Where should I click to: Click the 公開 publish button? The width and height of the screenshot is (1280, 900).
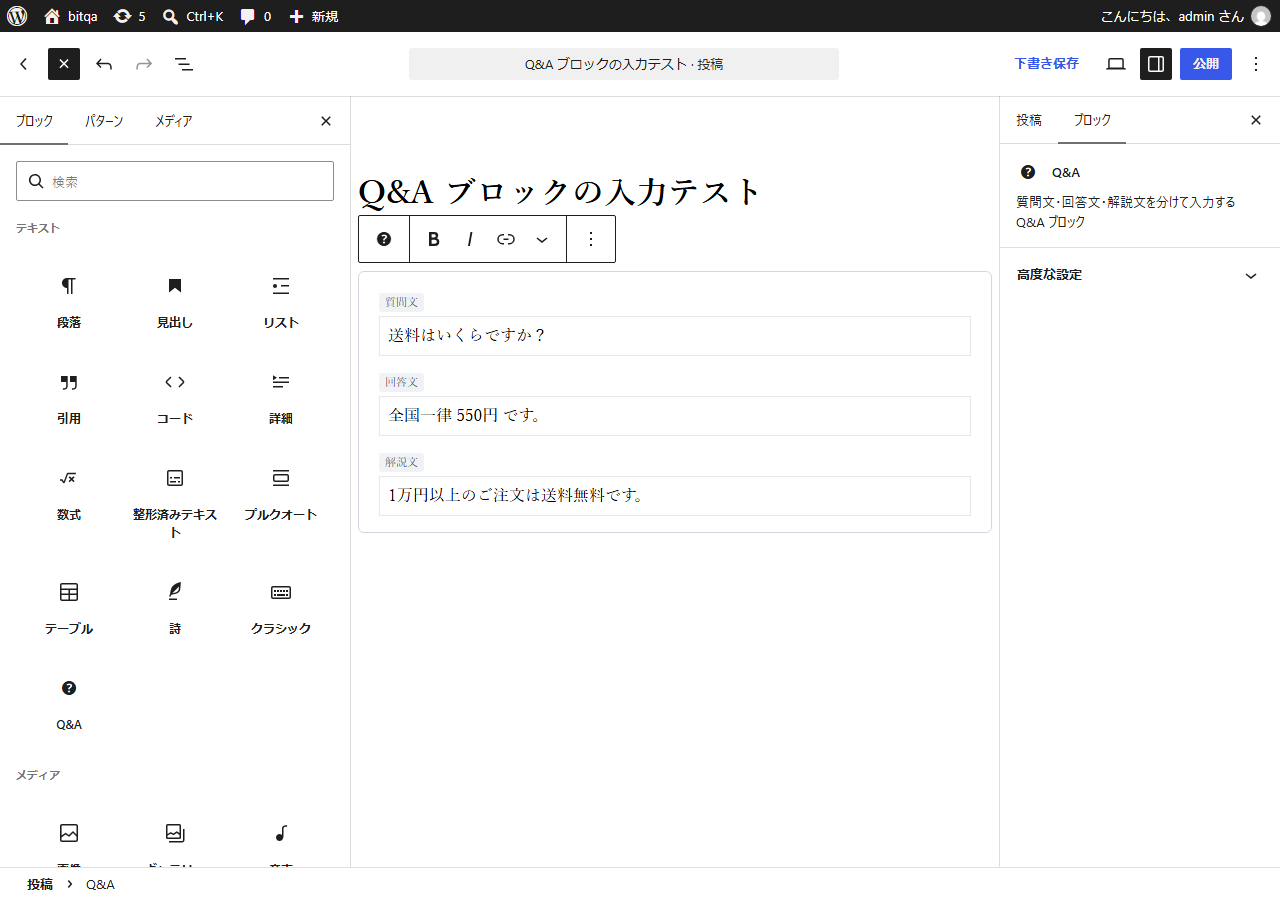coord(1206,64)
